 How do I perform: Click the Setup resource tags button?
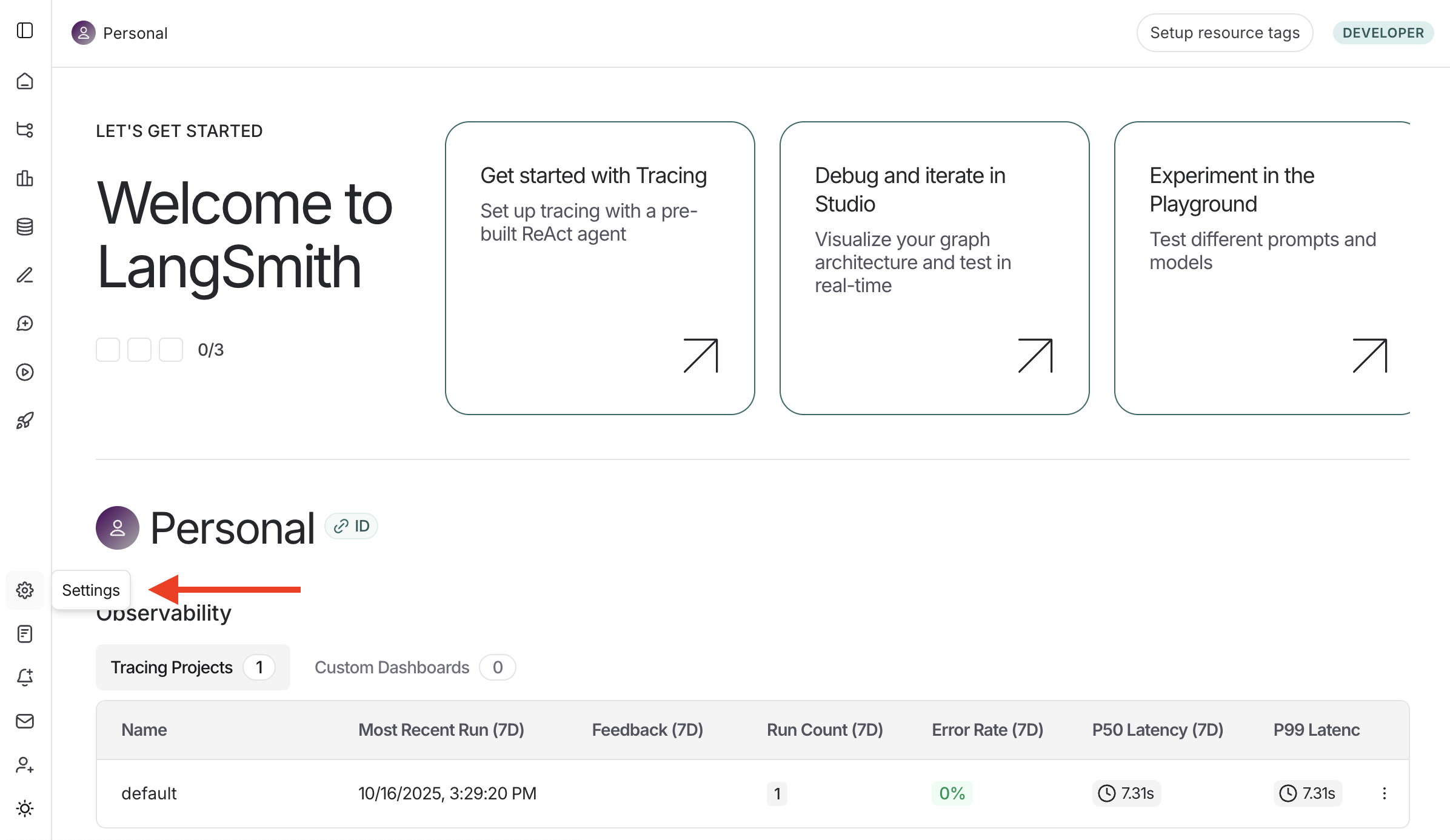click(1224, 33)
